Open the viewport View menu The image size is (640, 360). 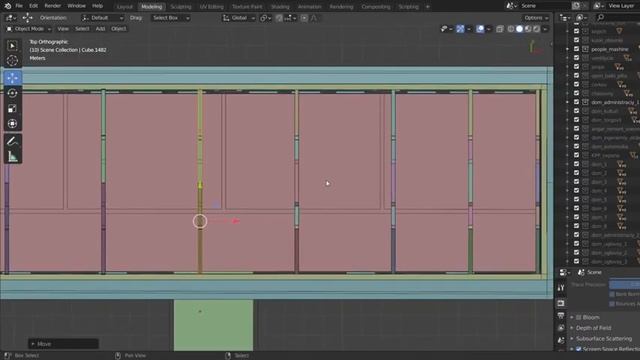pos(63,29)
